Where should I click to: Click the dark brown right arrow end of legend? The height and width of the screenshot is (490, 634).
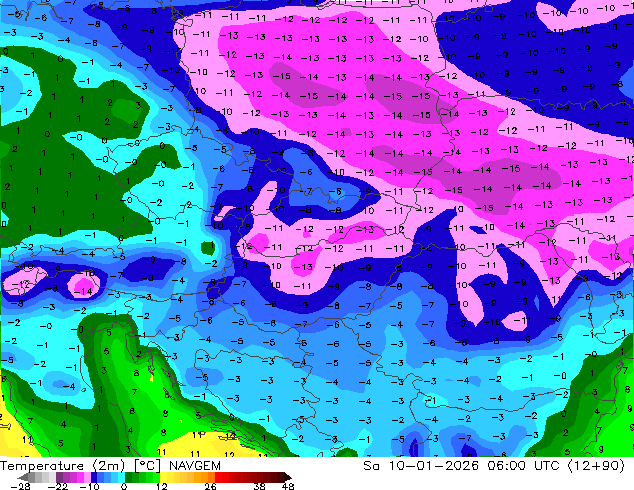(x=287, y=477)
